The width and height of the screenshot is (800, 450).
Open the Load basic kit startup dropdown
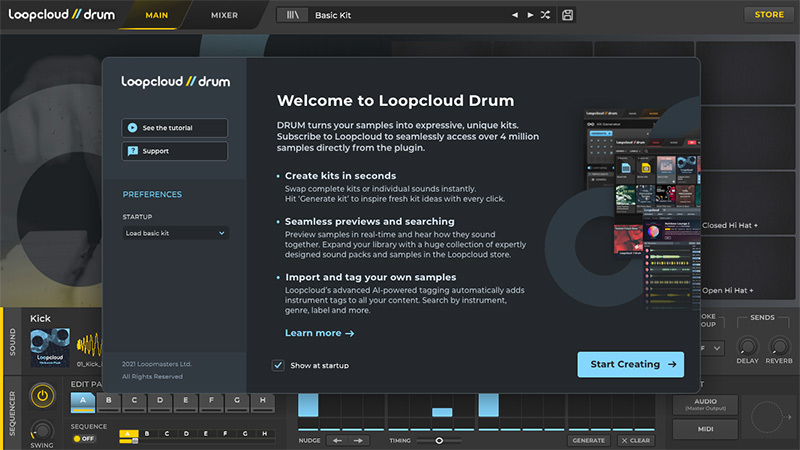coord(176,233)
